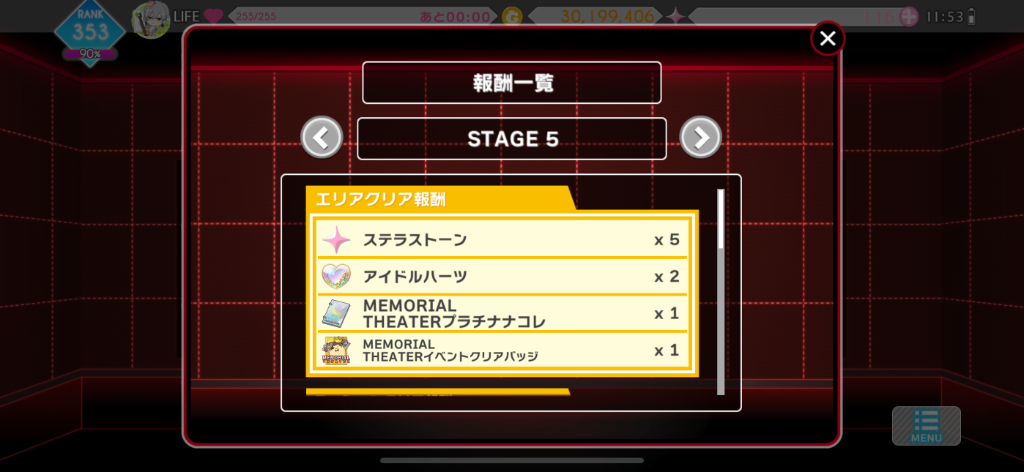The height and width of the screenshot is (472, 1024).
Task: Tap the LIFE heart icon
Action: (214, 16)
